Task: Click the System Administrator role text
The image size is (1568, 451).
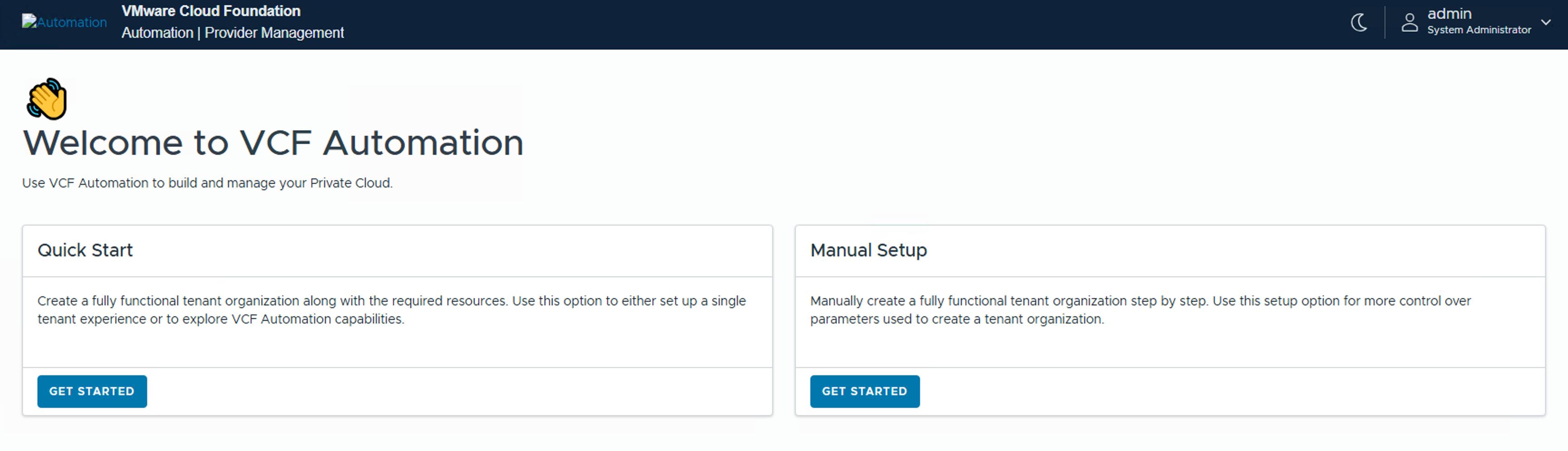Action: click(1479, 30)
